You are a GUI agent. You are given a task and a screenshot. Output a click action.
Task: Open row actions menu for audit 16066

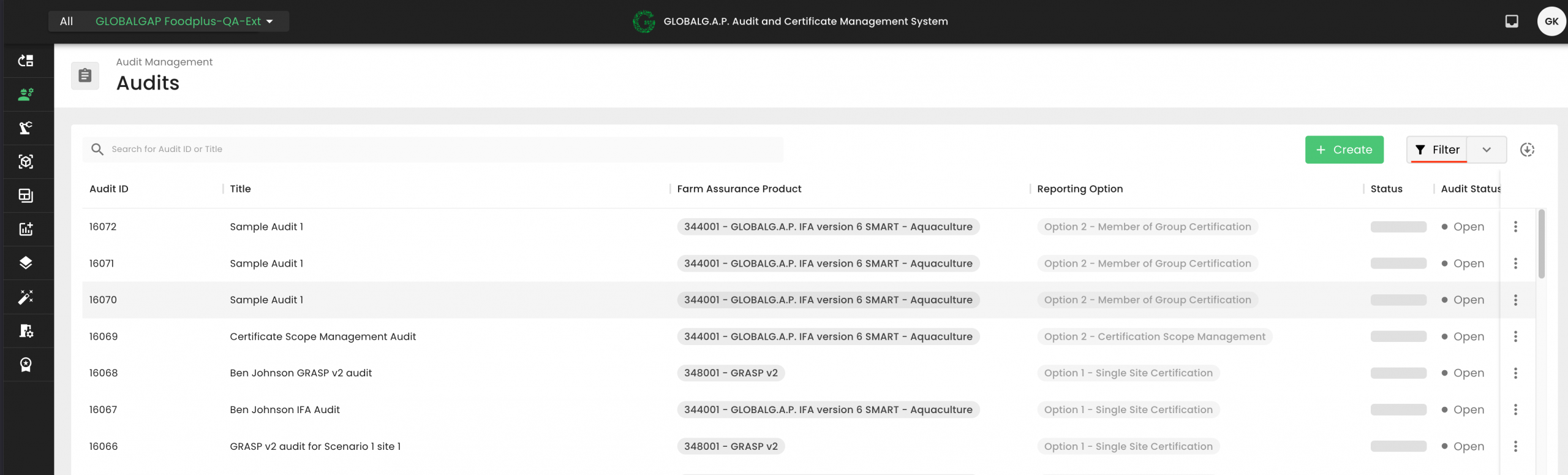[1515, 446]
